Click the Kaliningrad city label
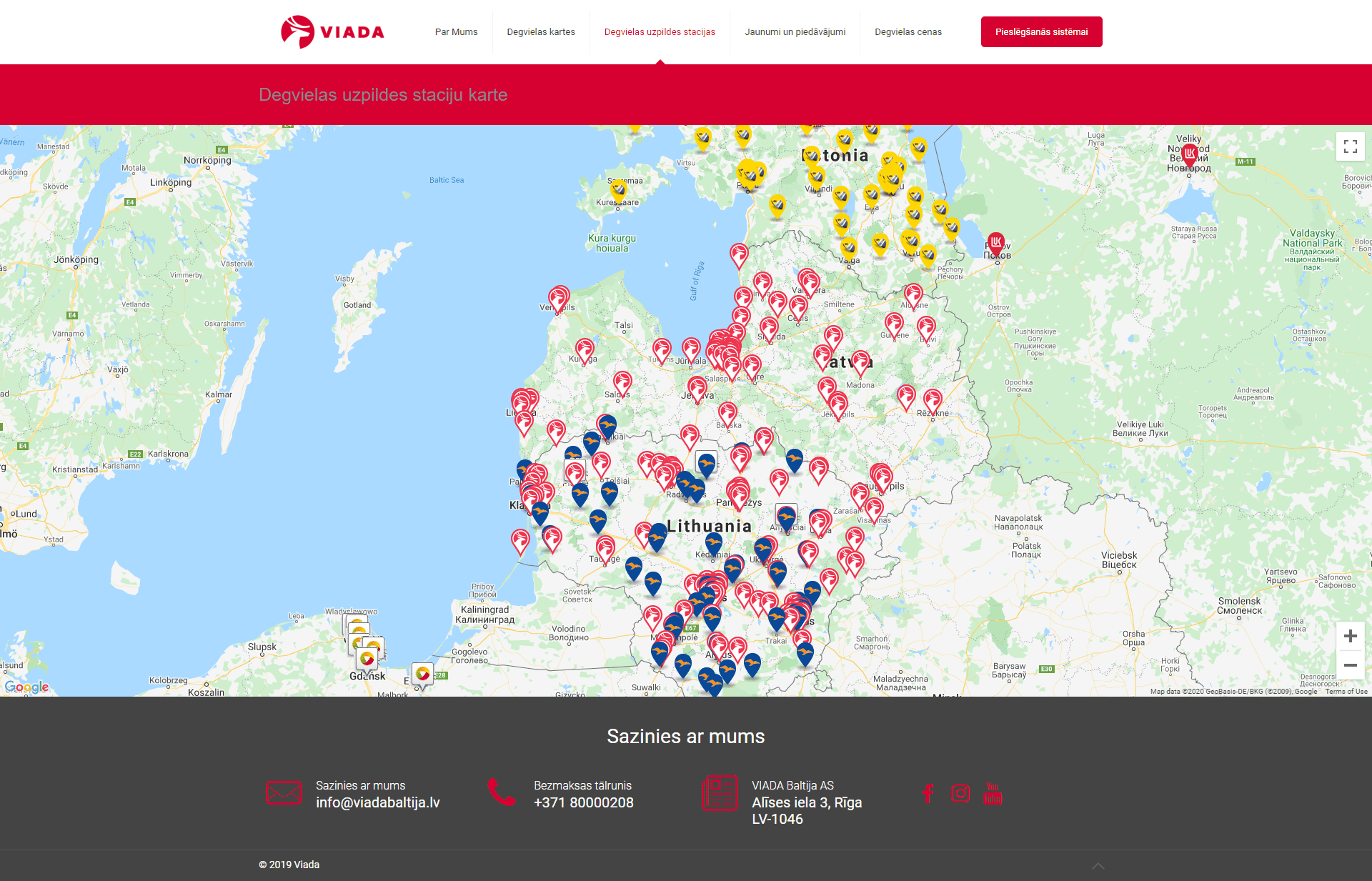Viewport: 1372px width, 881px height. [485, 614]
